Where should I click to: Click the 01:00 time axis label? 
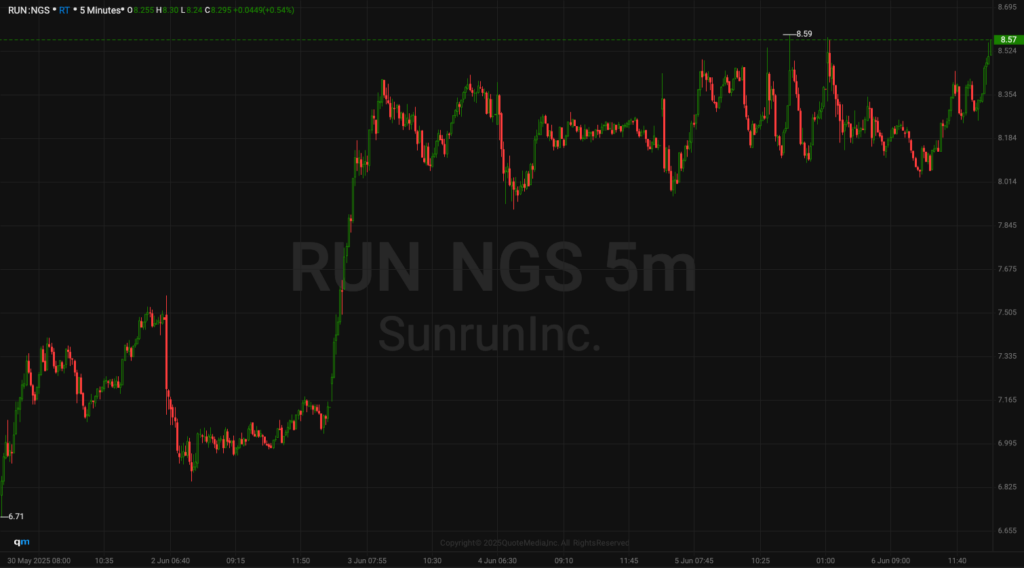pyautogui.click(x=825, y=561)
